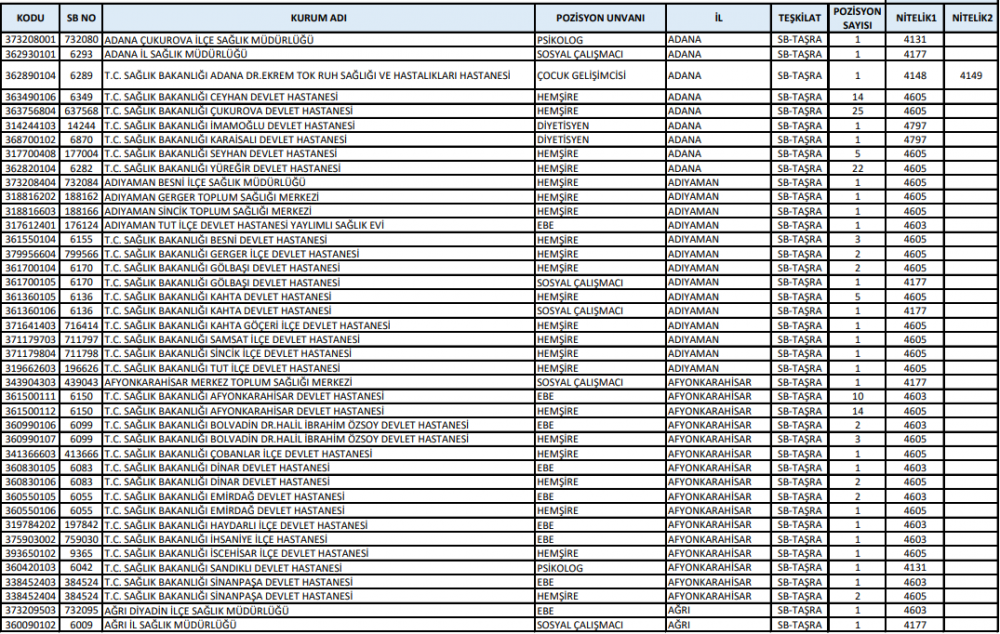Select ADANA İL SAĞLIK MÜDÜRLÜĞÜ cell
This screenshot has height=634, width=1000.
pyautogui.click(x=318, y=54)
